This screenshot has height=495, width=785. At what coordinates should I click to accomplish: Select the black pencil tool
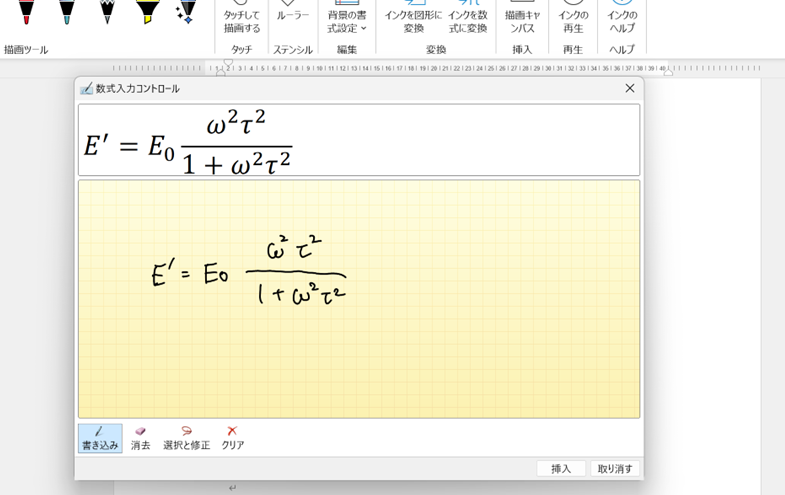point(107,10)
